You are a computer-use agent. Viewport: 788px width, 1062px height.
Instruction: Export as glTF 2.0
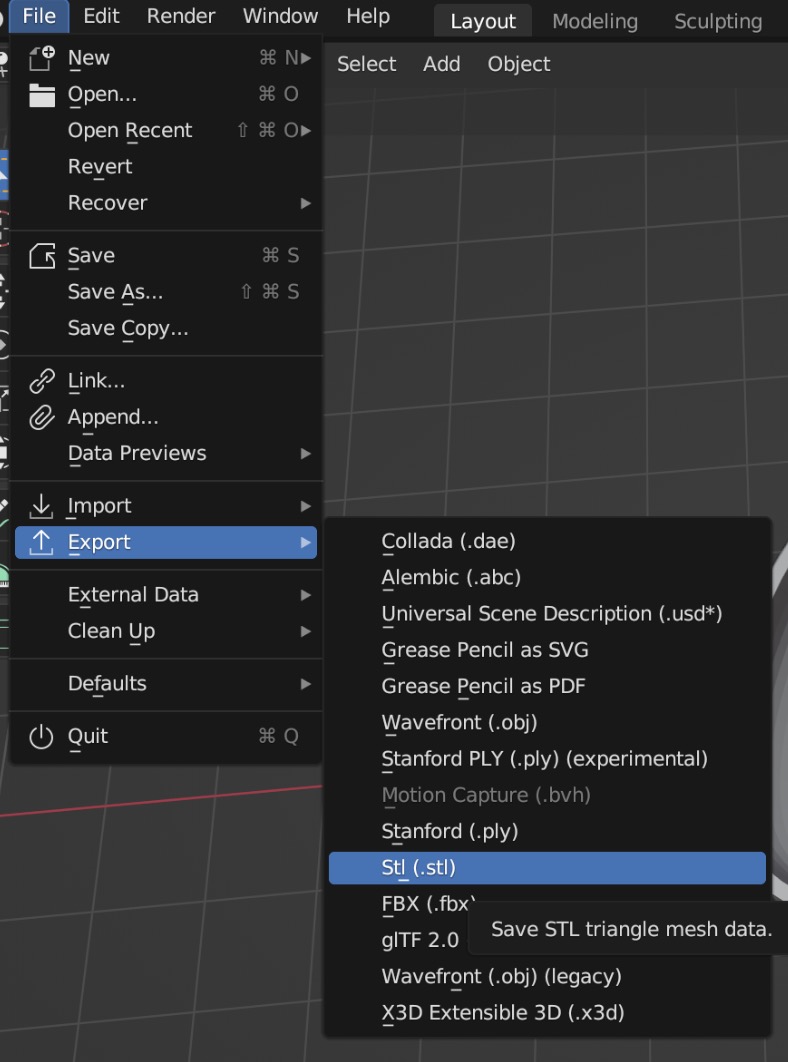tap(420, 940)
